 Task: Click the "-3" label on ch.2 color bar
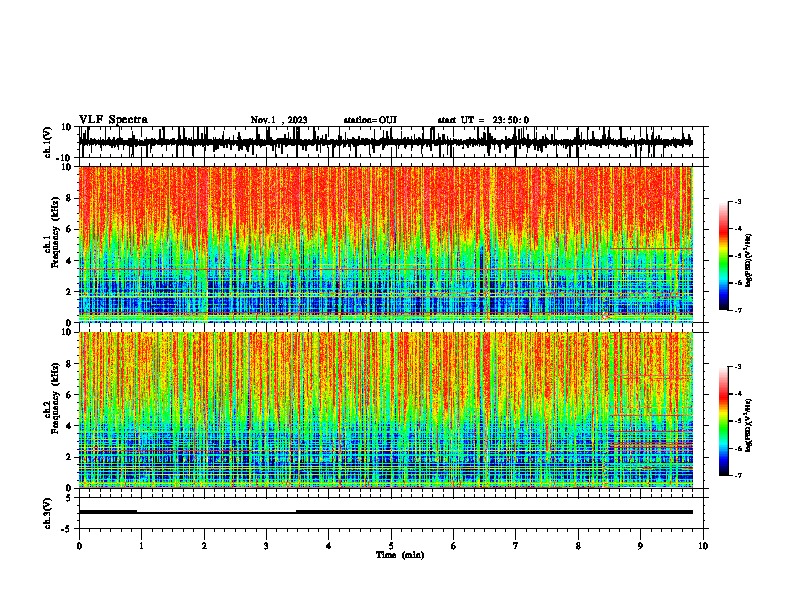point(737,367)
